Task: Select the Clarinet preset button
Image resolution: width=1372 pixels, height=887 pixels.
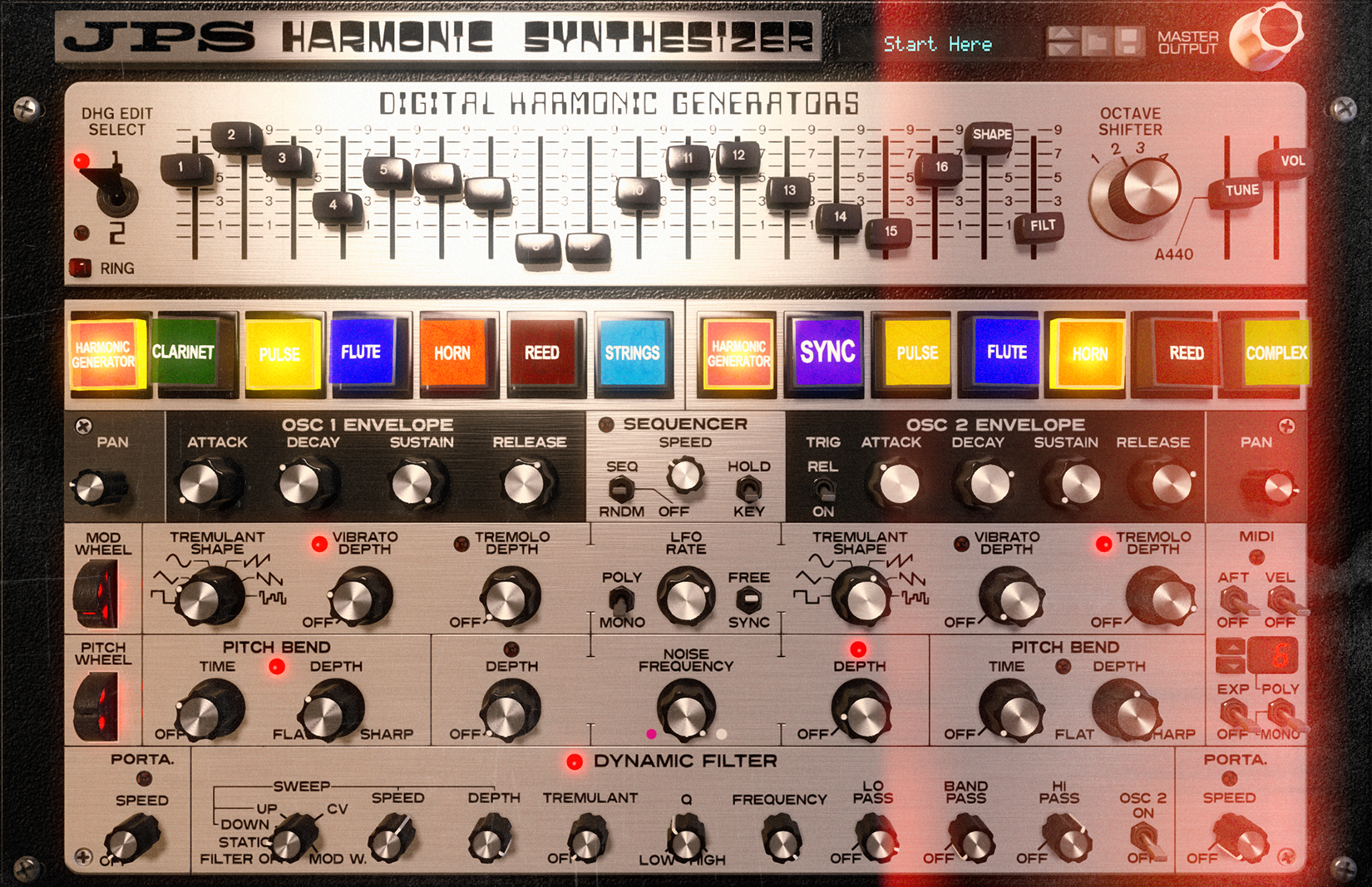Action: [x=185, y=352]
